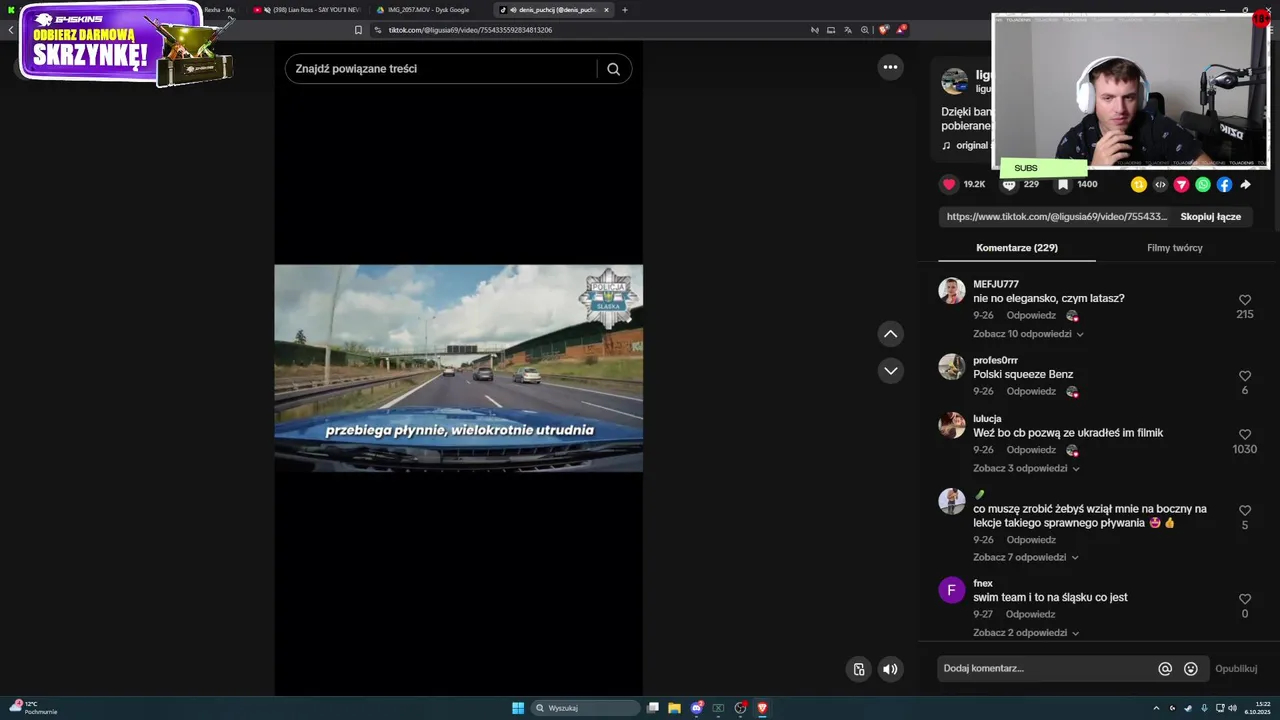Switch to the Komentarze (229) tab

[1017, 248]
